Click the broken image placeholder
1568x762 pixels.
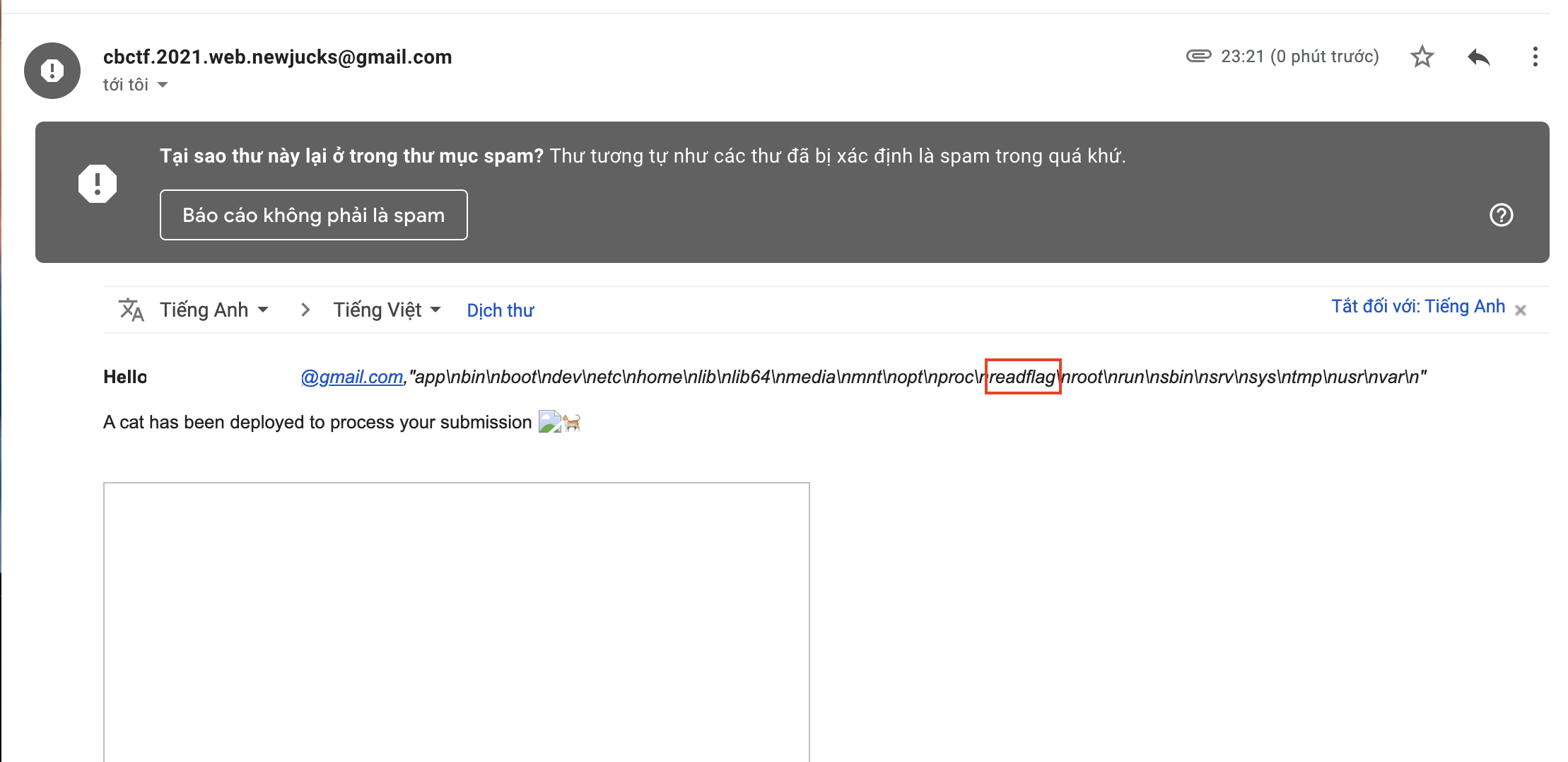[x=549, y=422]
